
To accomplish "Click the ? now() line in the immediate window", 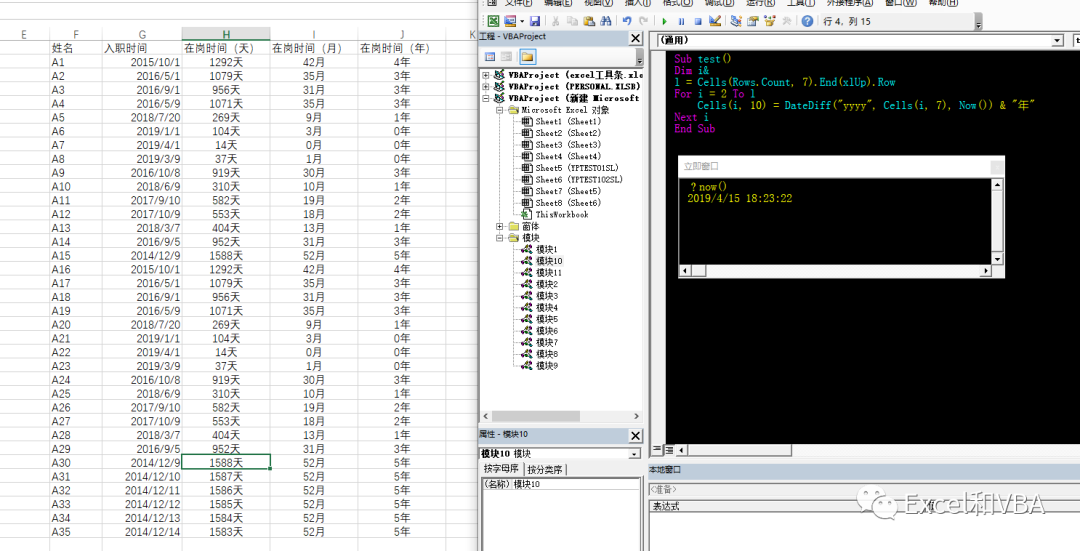I will click(708, 187).
